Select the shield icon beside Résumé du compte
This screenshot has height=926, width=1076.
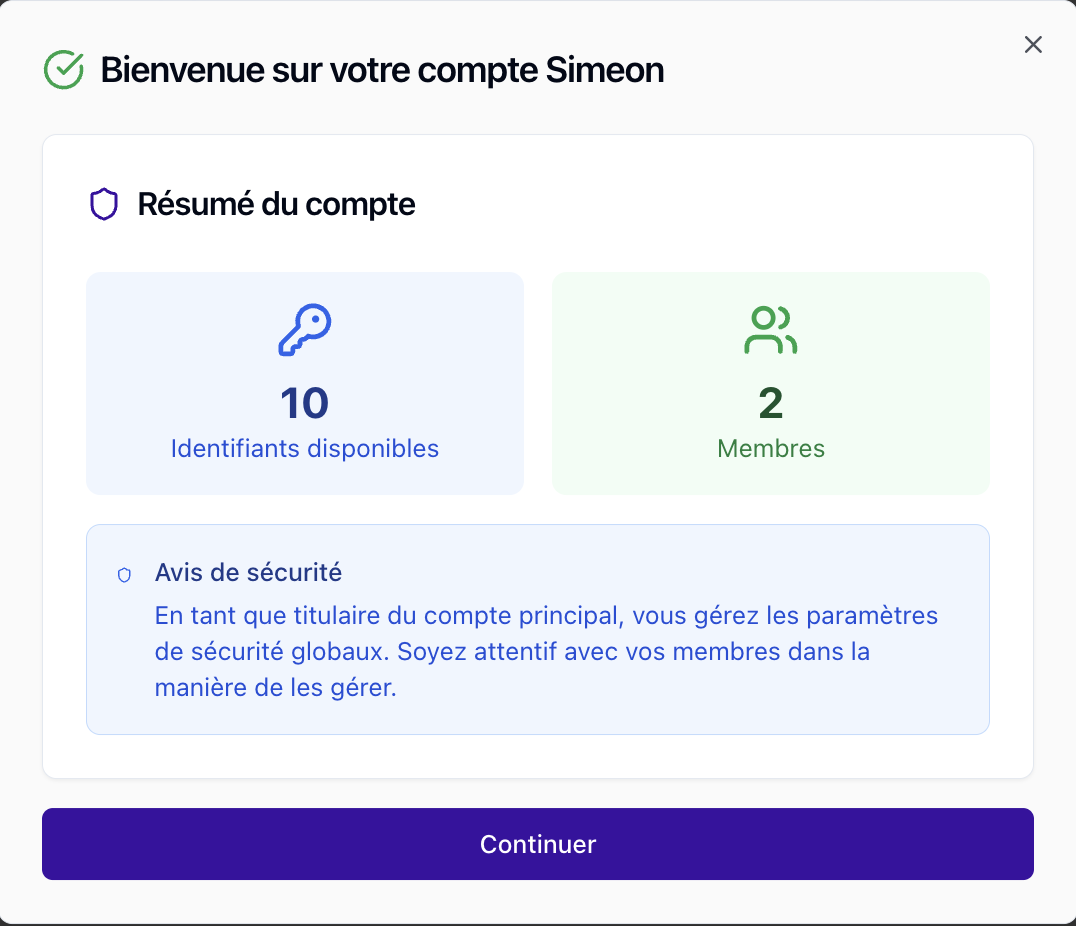104,204
